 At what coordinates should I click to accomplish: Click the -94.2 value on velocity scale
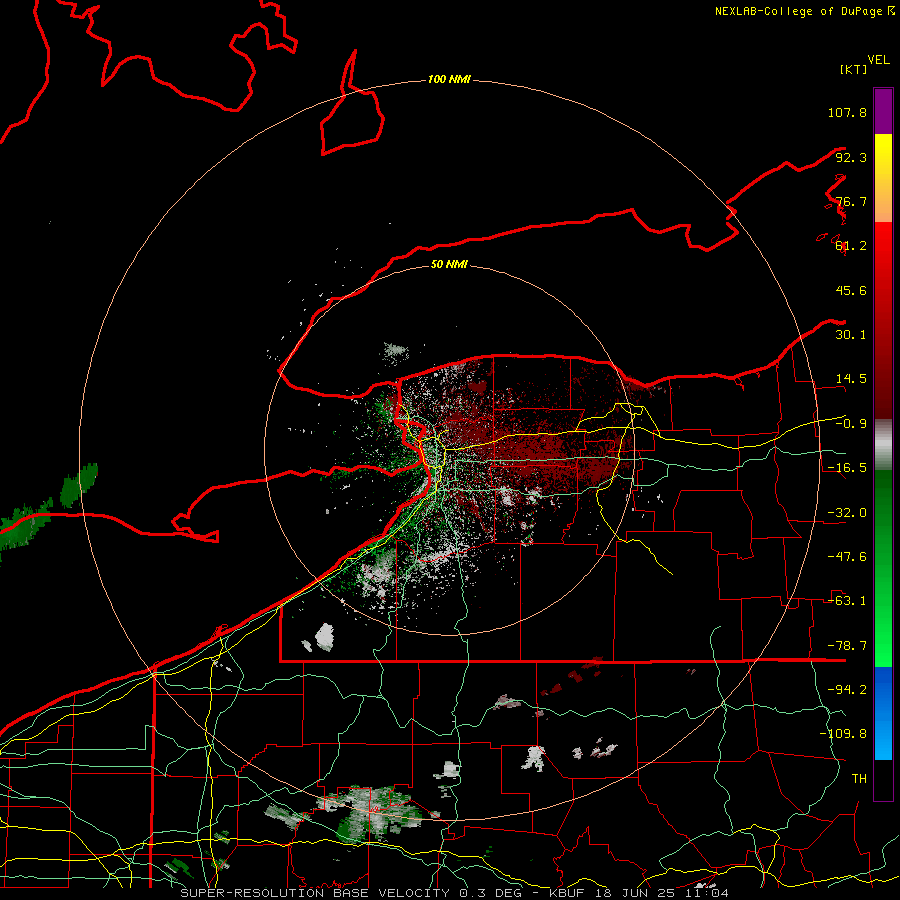(847, 690)
